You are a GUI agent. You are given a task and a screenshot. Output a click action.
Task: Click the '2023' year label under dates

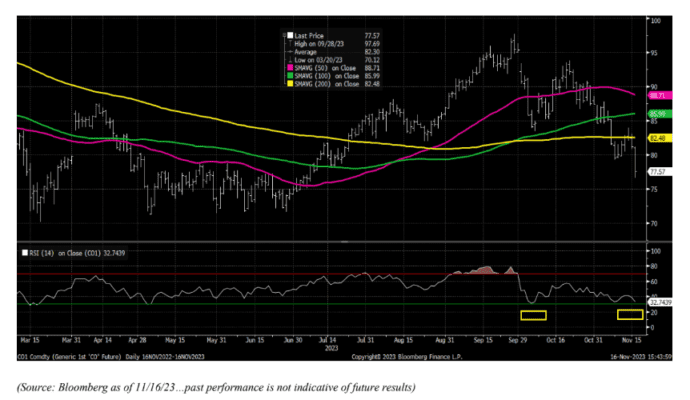[331, 348]
